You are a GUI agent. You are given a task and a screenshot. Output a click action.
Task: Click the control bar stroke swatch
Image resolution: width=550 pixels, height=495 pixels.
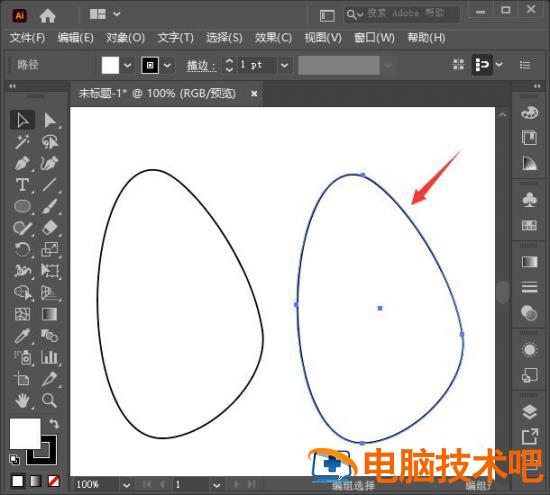150,65
